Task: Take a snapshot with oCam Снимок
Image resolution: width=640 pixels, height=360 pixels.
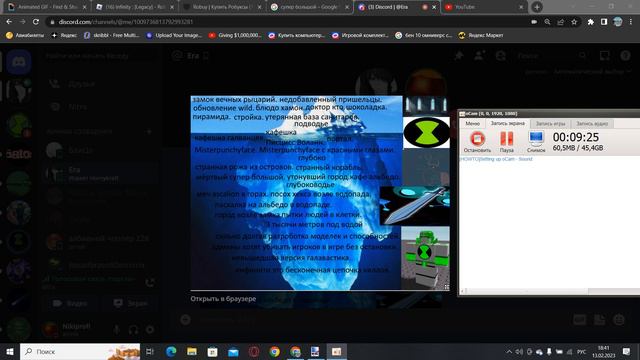Action: pos(536,142)
